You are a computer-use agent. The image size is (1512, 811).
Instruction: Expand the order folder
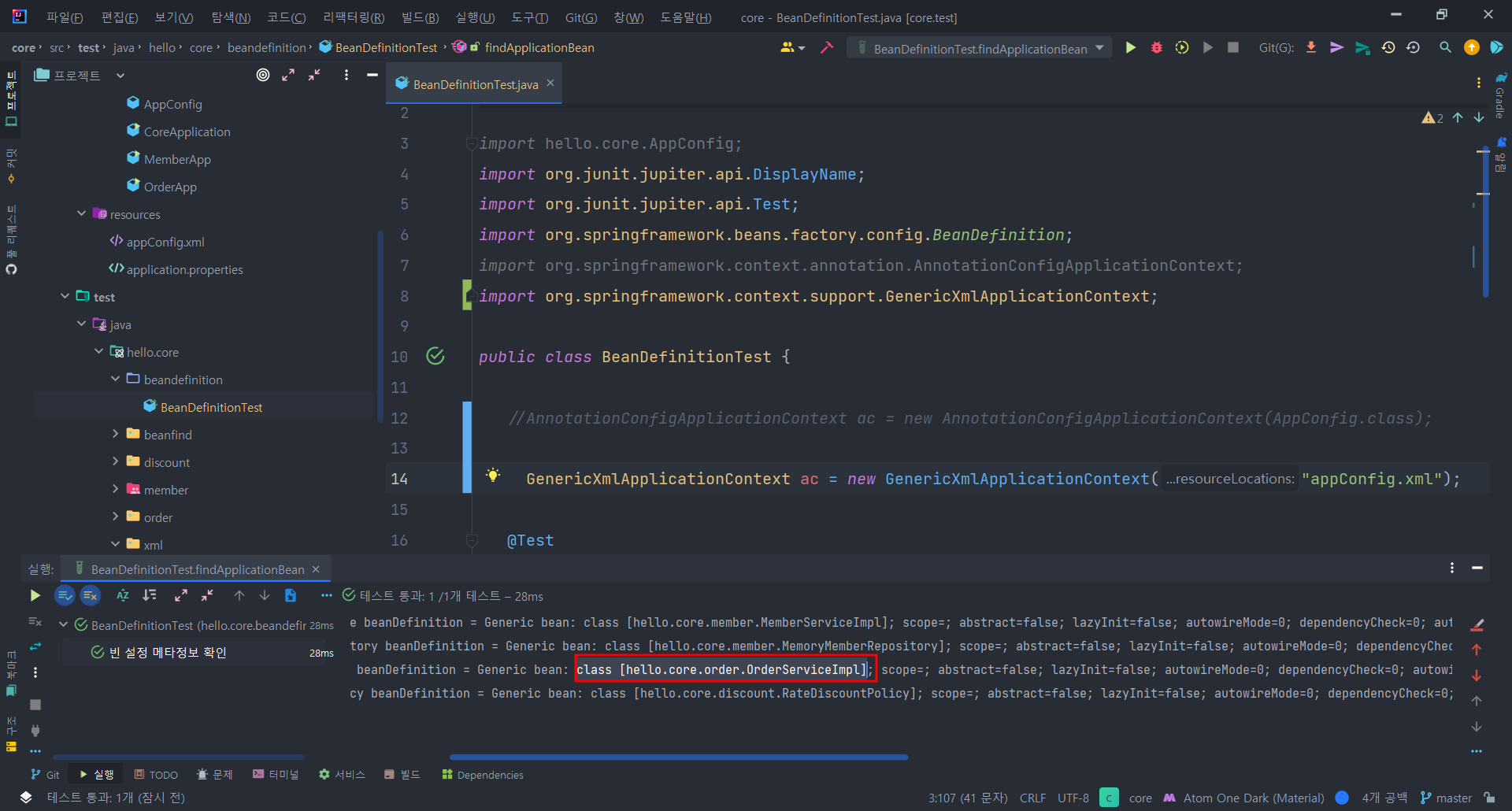[115, 517]
